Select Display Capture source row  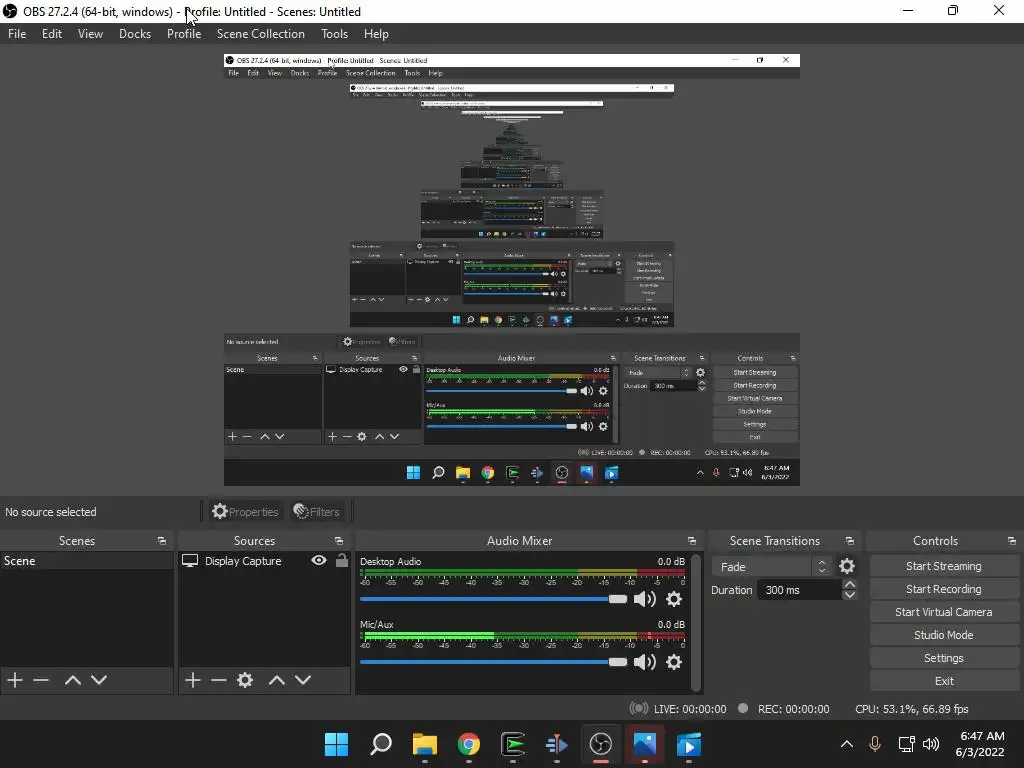pos(264,561)
